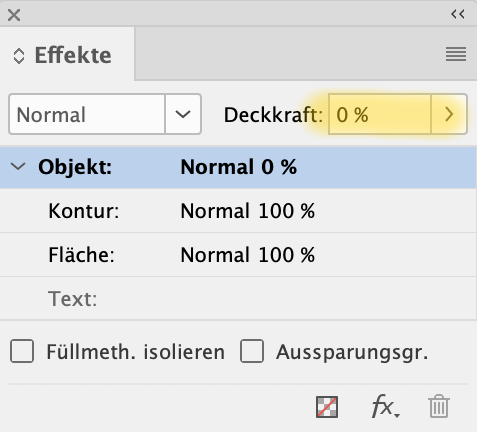This screenshot has width=477, height=432.
Task: Open the Normal blend mode dropdown arrow
Action: pyautogui.click(x=183, y=114)
